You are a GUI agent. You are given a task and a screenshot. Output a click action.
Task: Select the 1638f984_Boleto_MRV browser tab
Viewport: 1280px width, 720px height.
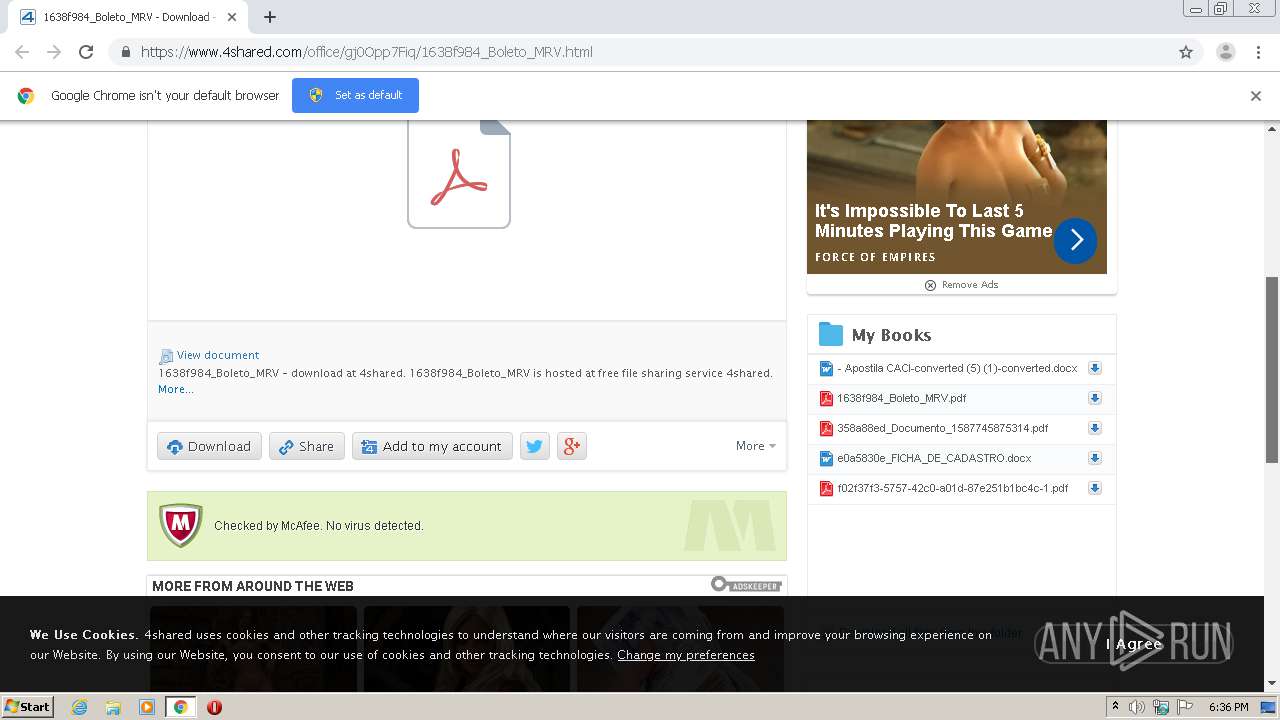point(127,17)
